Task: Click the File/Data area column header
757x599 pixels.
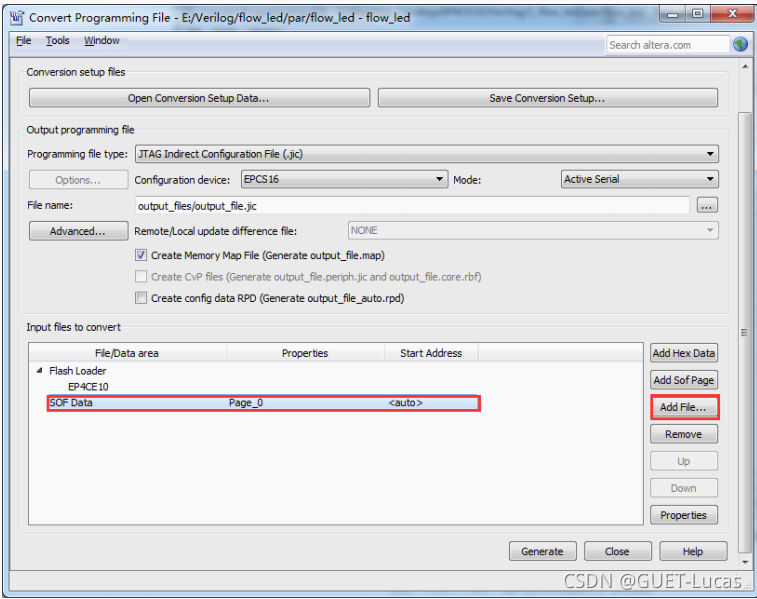Action: pyautogui.click(x=127, y=353)
